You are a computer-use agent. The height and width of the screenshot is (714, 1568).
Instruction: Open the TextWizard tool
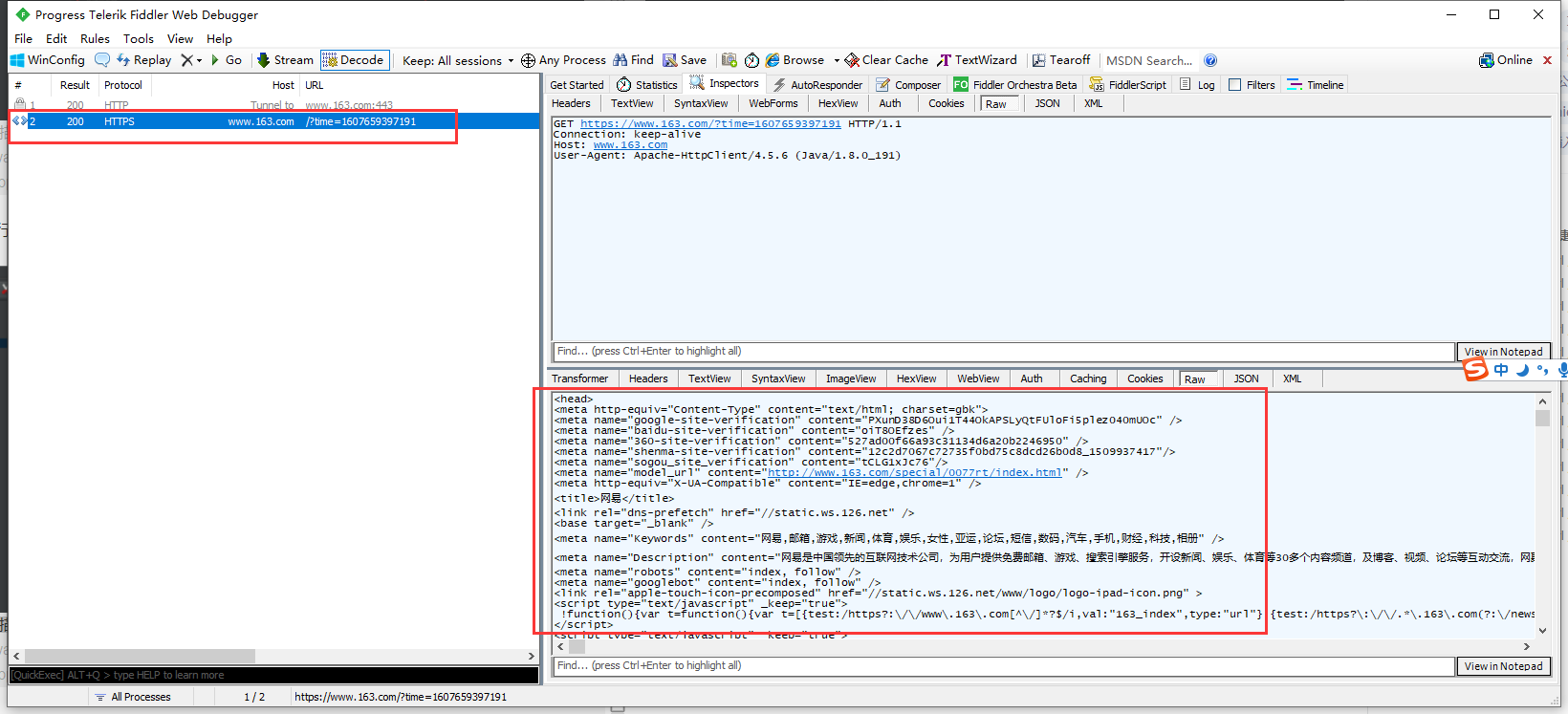point(977,60)
